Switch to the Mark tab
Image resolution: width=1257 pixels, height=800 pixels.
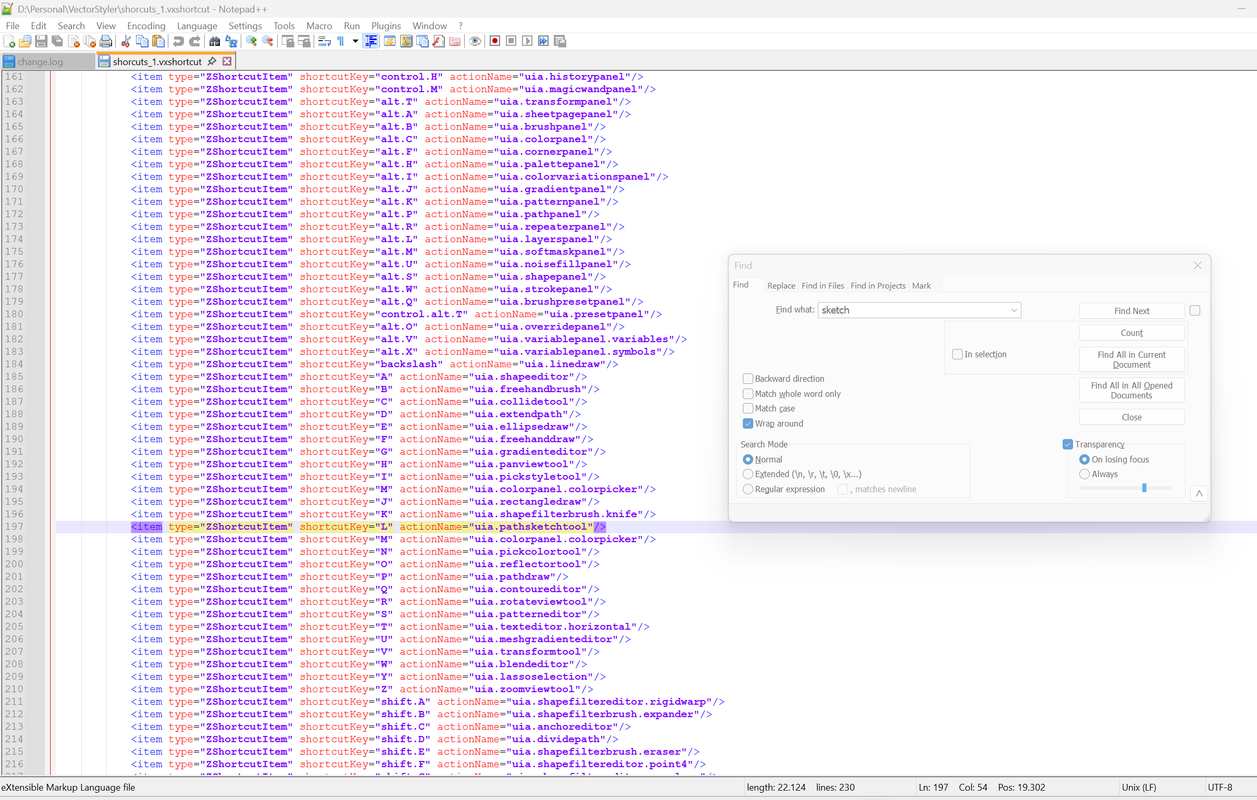921,286
